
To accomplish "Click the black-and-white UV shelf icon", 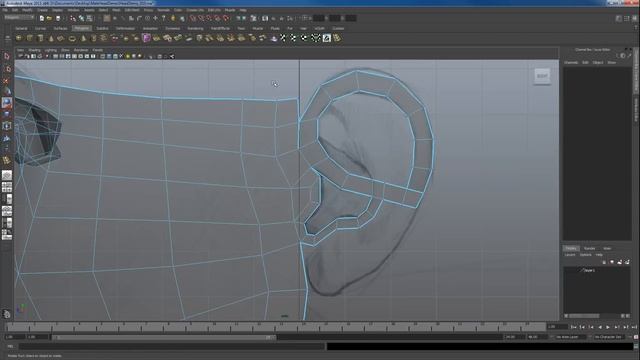I will point(326,38).
